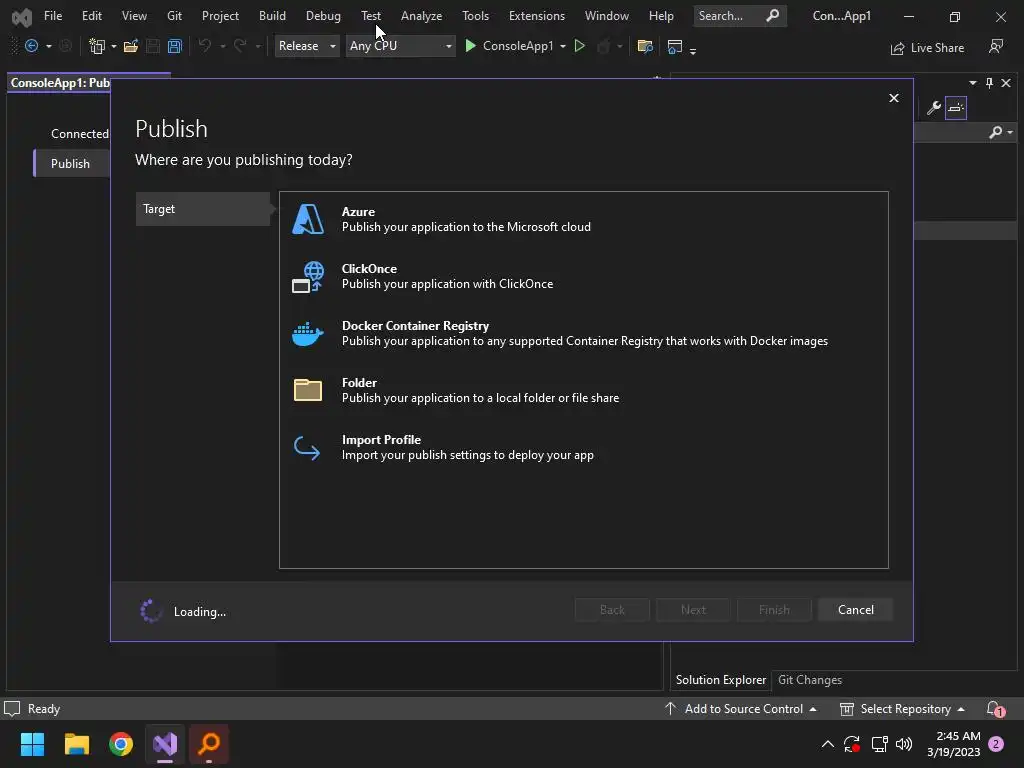Select the Folder publish target

(583, 390)
